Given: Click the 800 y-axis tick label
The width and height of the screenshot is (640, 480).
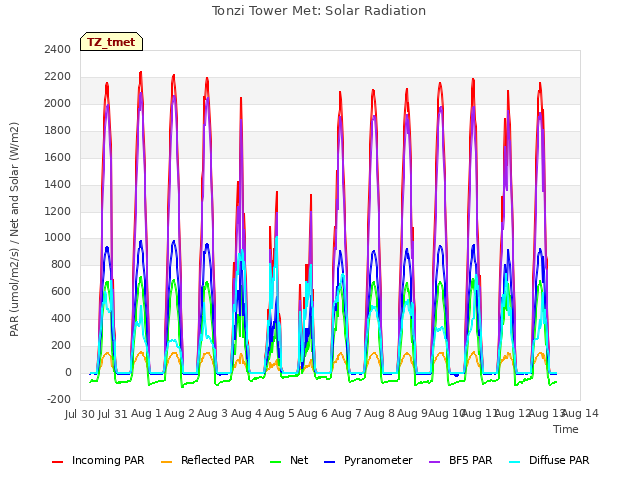Looking at the screenshot, I should (61, 264).
